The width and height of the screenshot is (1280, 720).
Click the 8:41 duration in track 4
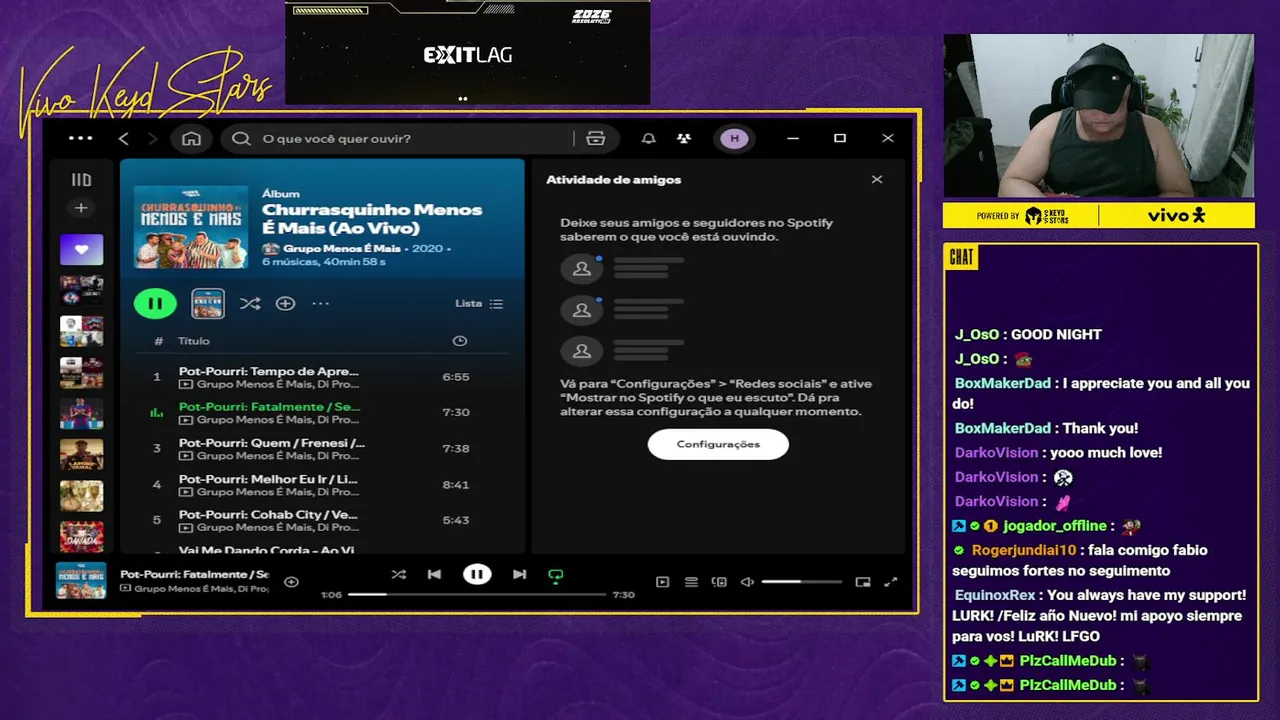[x=456, y=485]
